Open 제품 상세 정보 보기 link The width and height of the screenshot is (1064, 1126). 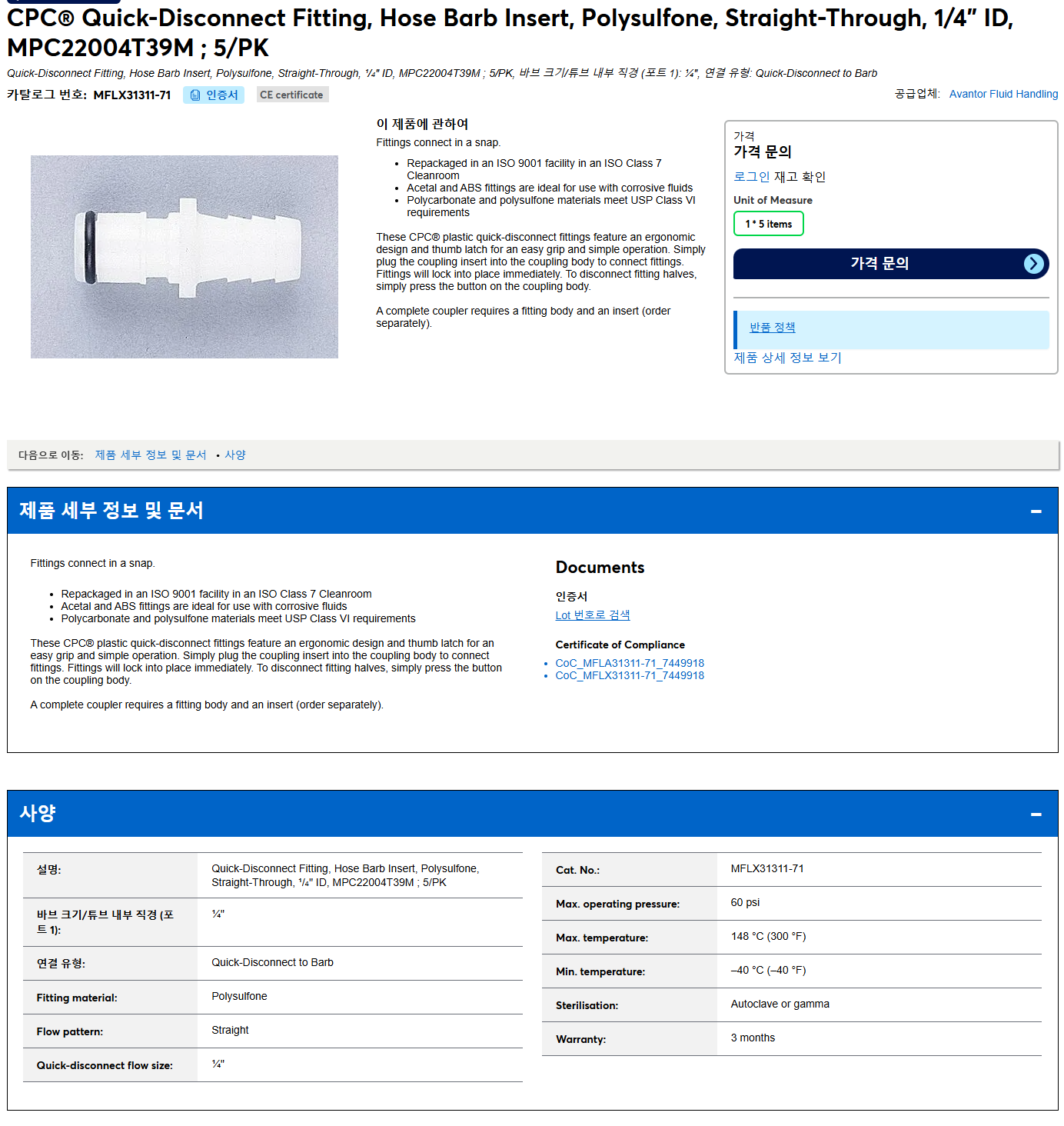click(x=787, y=358)
